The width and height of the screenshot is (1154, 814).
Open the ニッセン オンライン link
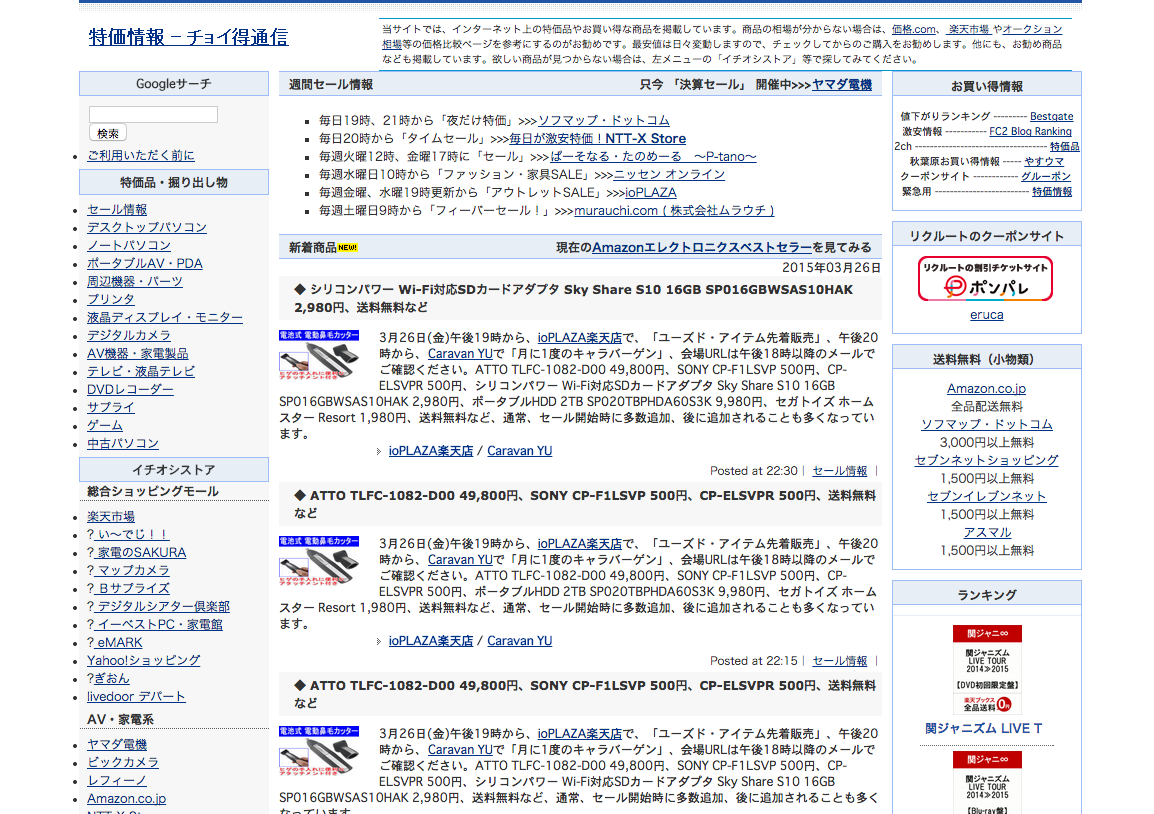coord(669,174)
